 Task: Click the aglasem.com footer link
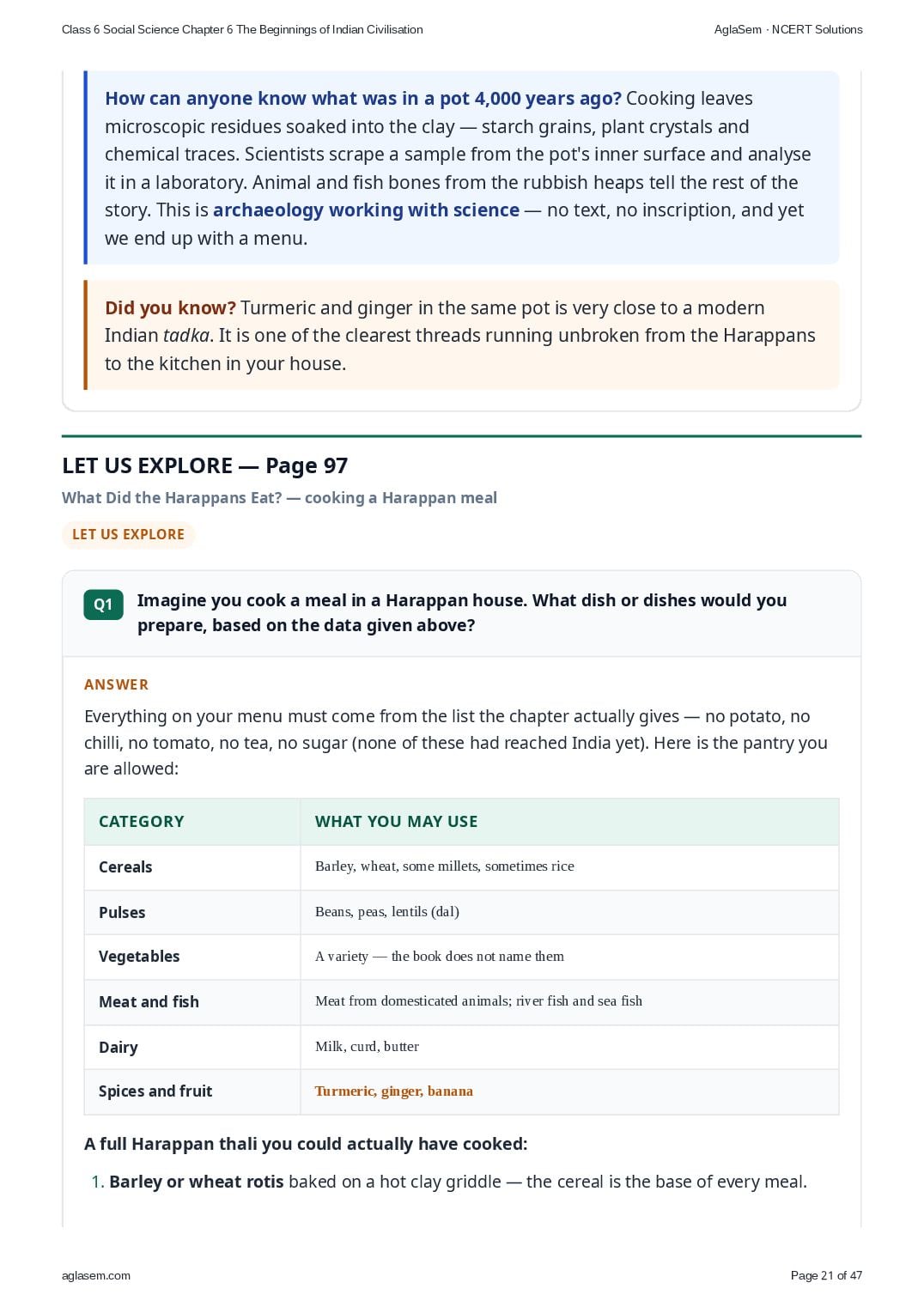coord(96,1275)
